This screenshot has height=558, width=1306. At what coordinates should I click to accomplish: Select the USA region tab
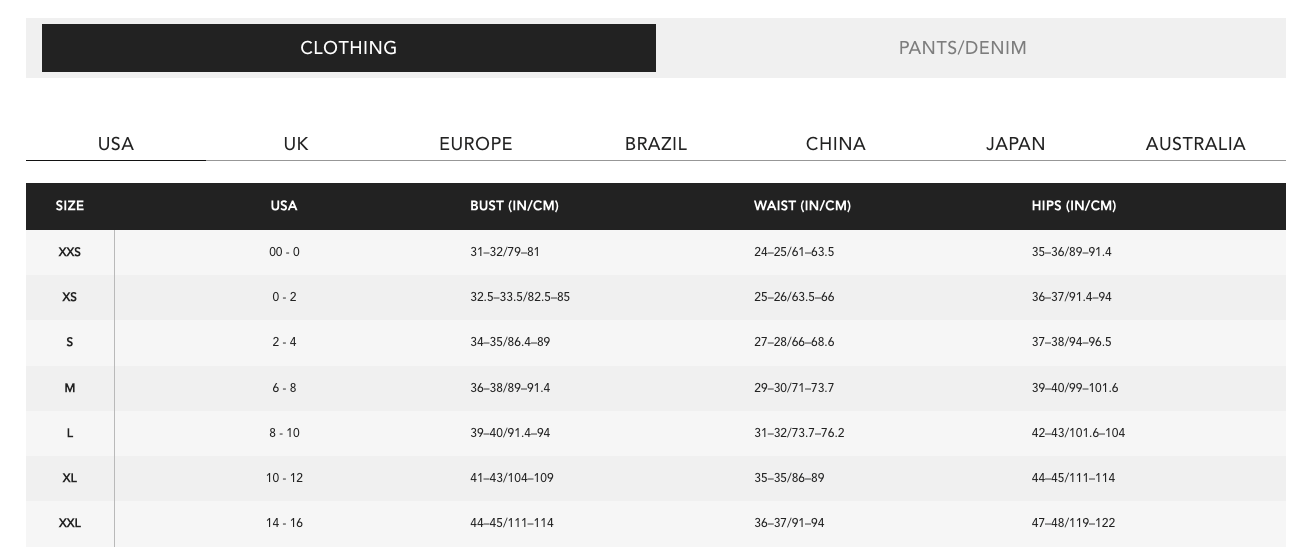[x=116, y=144]
